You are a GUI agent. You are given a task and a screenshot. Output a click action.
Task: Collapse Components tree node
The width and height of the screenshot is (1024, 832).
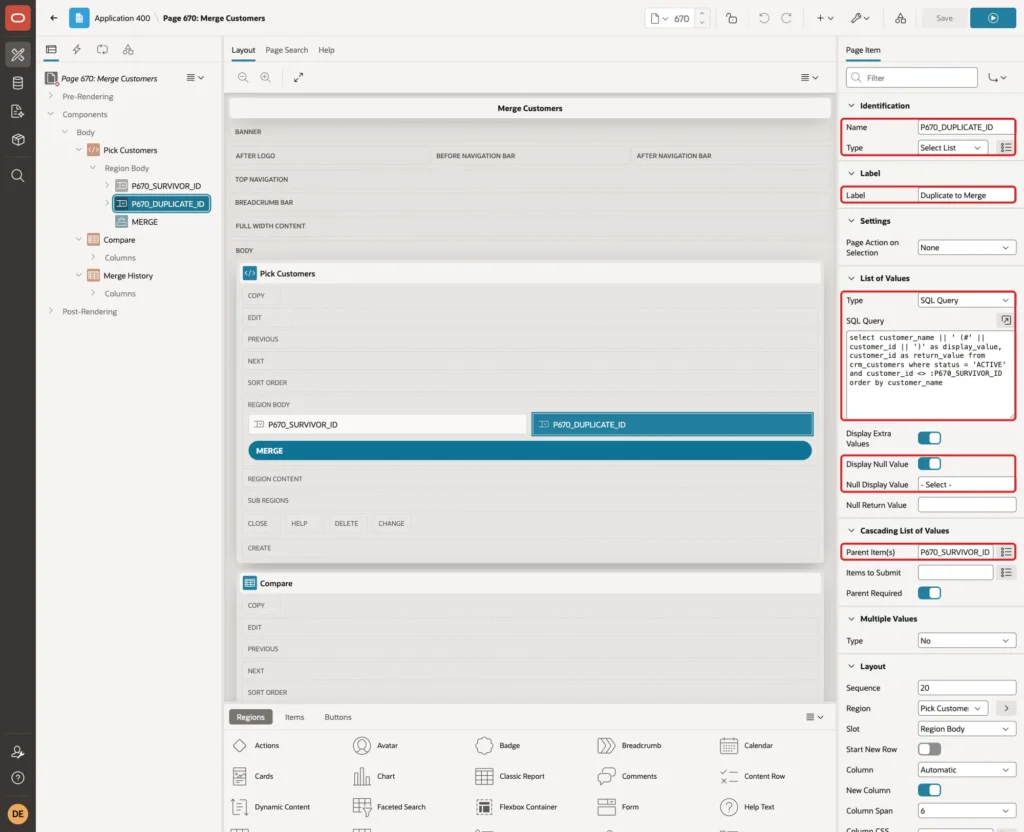coord(51,114)
